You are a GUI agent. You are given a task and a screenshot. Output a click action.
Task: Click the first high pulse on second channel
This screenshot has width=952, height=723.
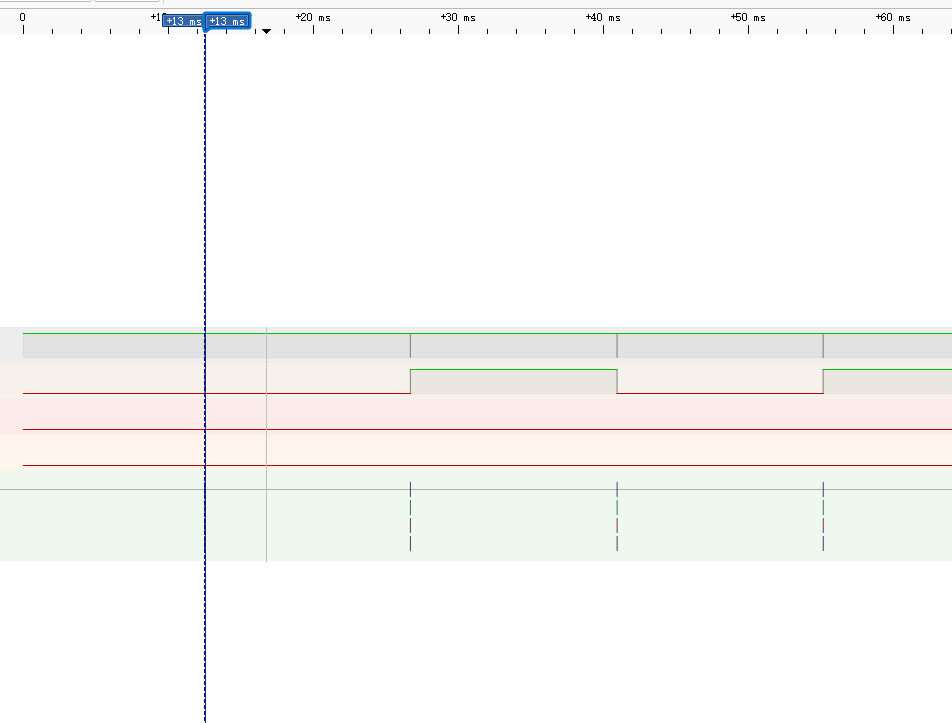pyautogui.click(x=514, y=381)
